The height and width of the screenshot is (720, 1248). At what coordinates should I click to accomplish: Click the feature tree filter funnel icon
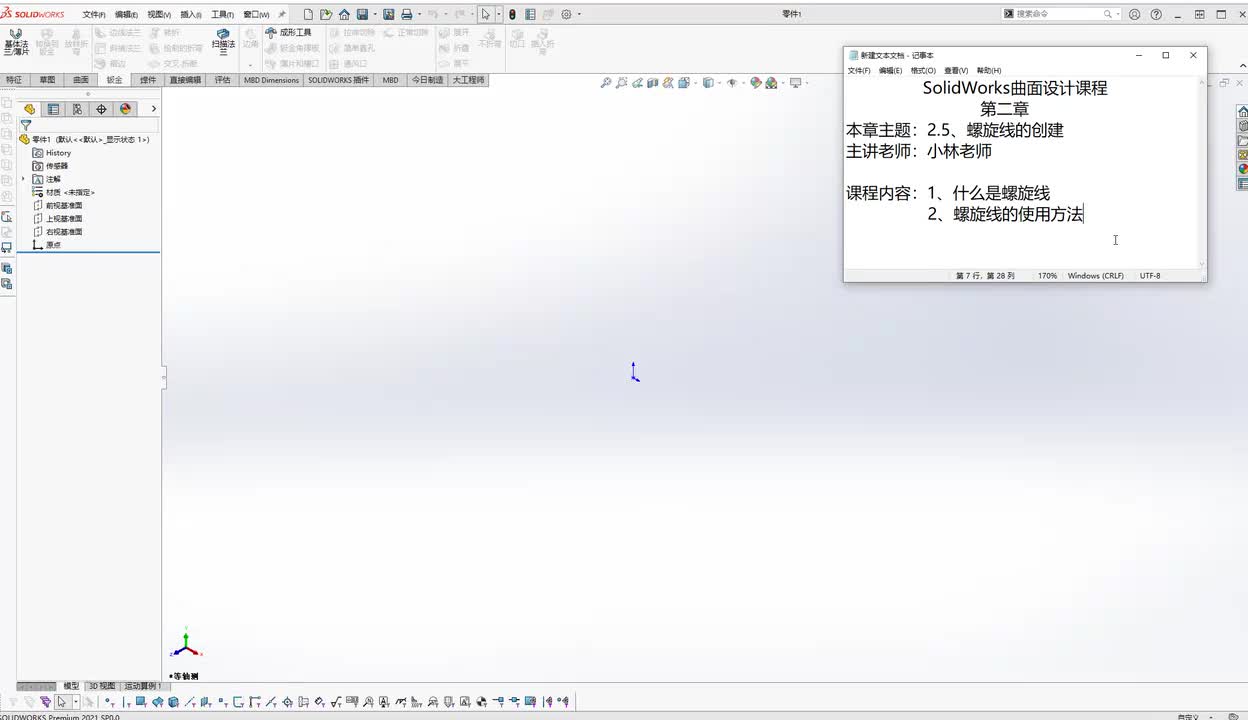[x=26, y=126]
